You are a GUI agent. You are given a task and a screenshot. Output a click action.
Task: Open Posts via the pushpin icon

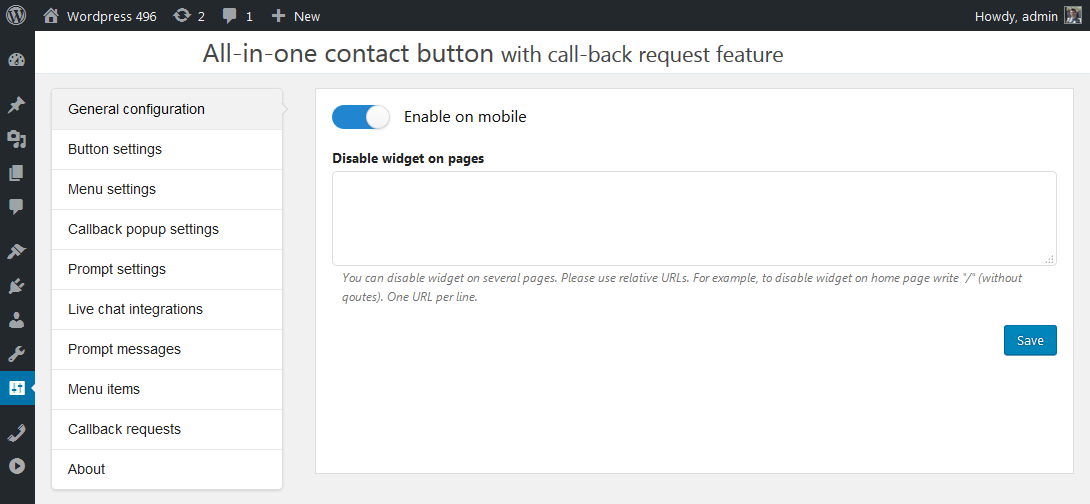click(x=17, y=105)
